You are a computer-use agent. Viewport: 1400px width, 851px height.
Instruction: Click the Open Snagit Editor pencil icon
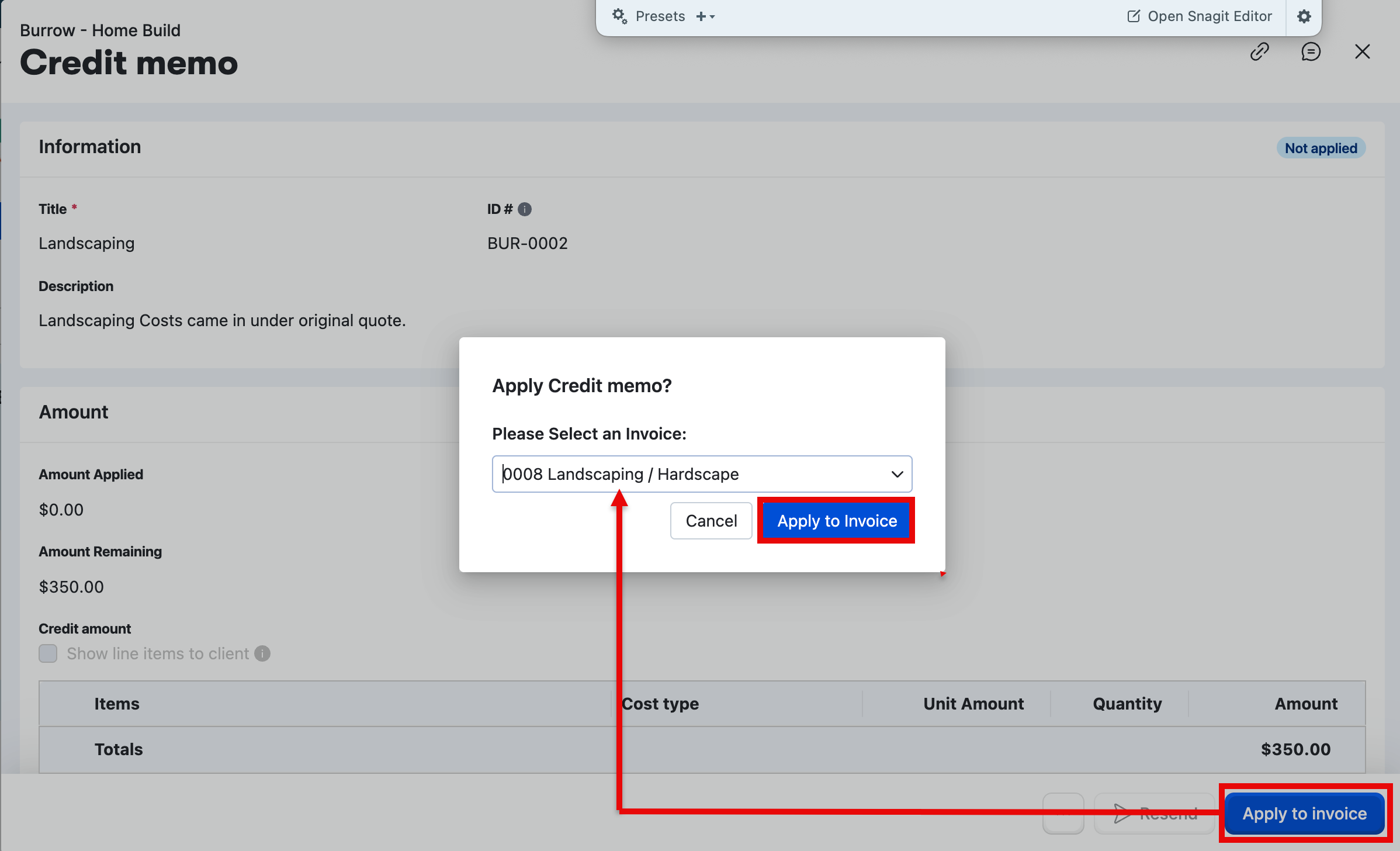[x=1133, y=16]
